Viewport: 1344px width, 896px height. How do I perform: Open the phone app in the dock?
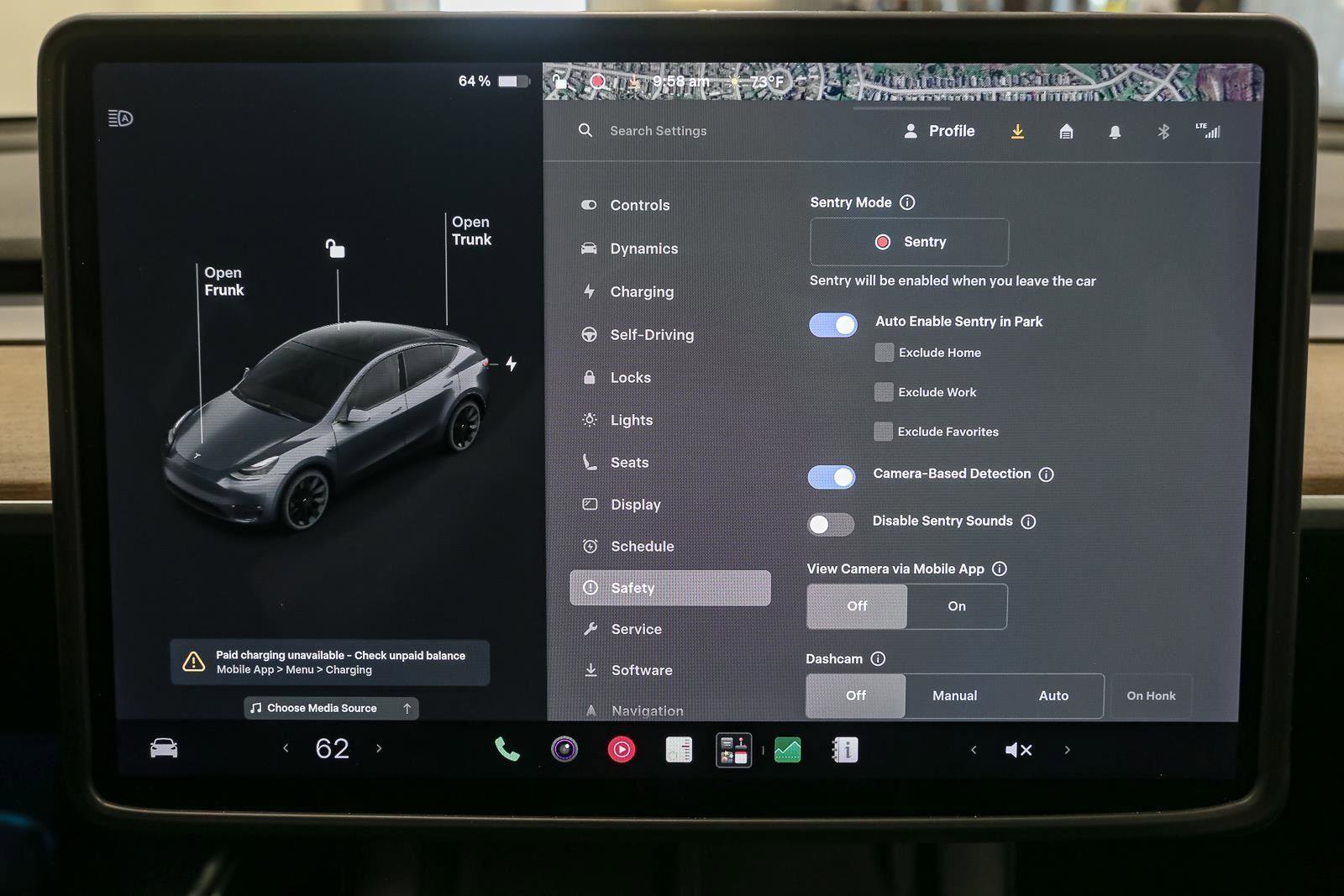point(507,749)
